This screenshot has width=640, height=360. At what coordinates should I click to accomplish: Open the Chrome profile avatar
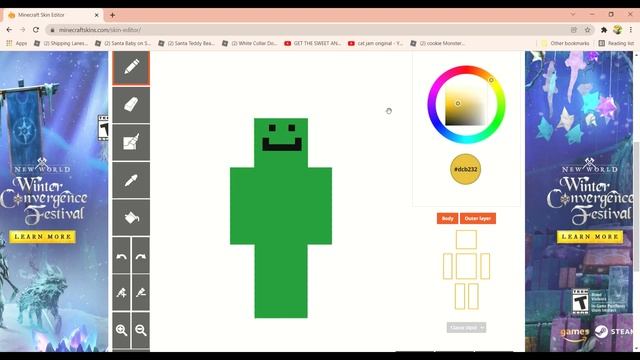[x=617, y=29]
